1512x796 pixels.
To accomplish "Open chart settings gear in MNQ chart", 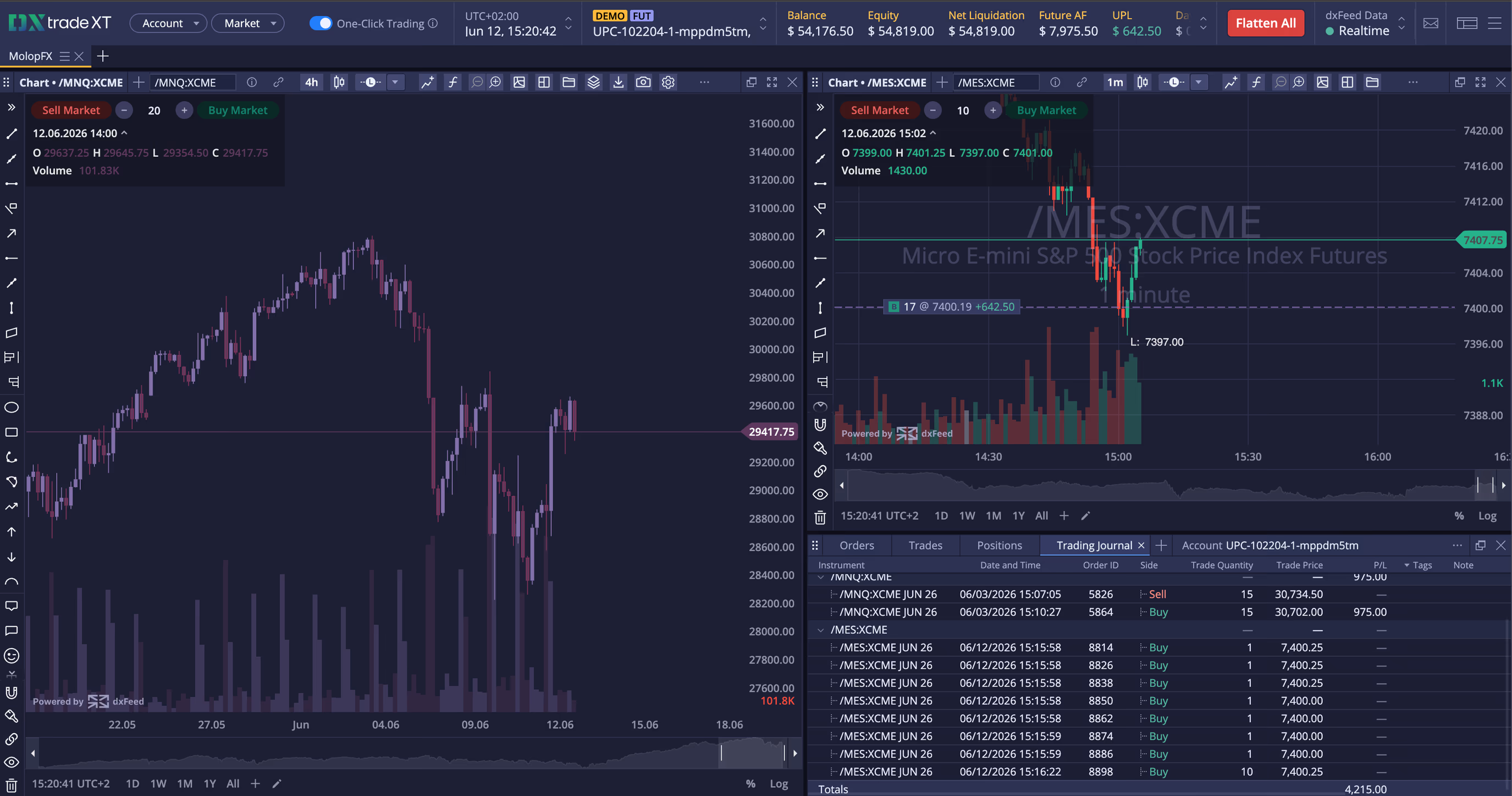I will pos(668,83).
